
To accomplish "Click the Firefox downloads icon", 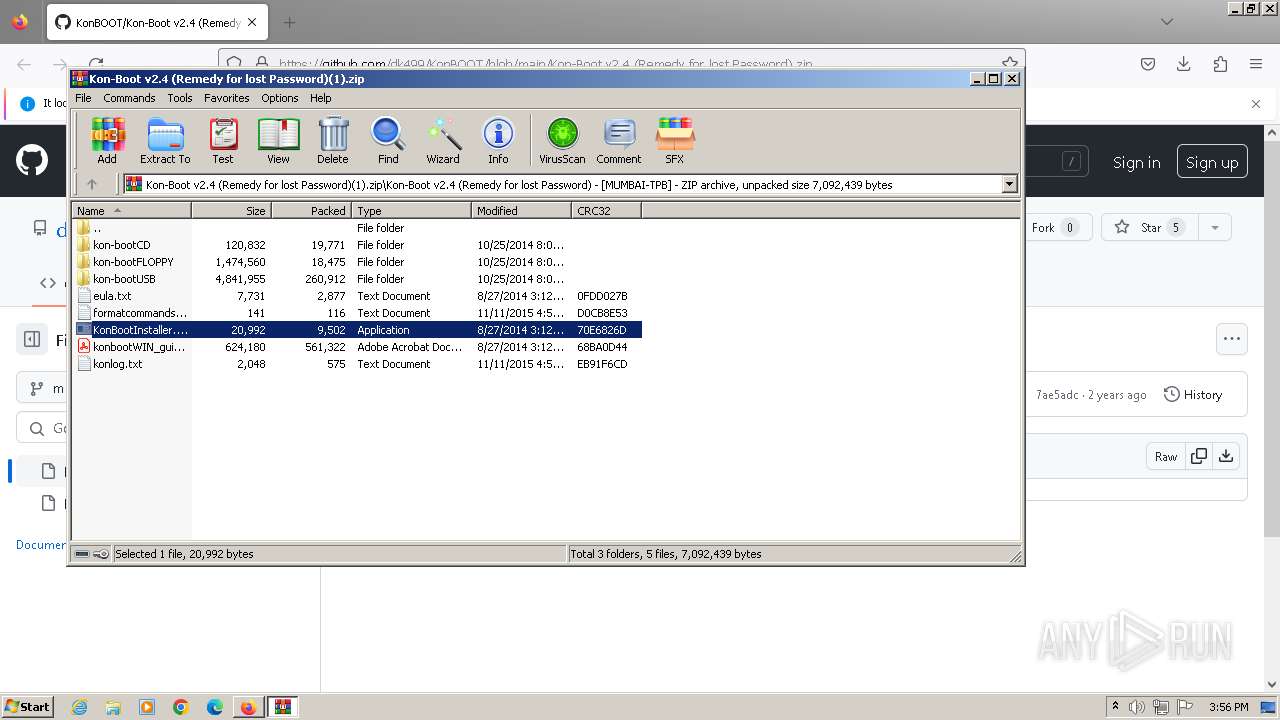I will point(1184,64).
